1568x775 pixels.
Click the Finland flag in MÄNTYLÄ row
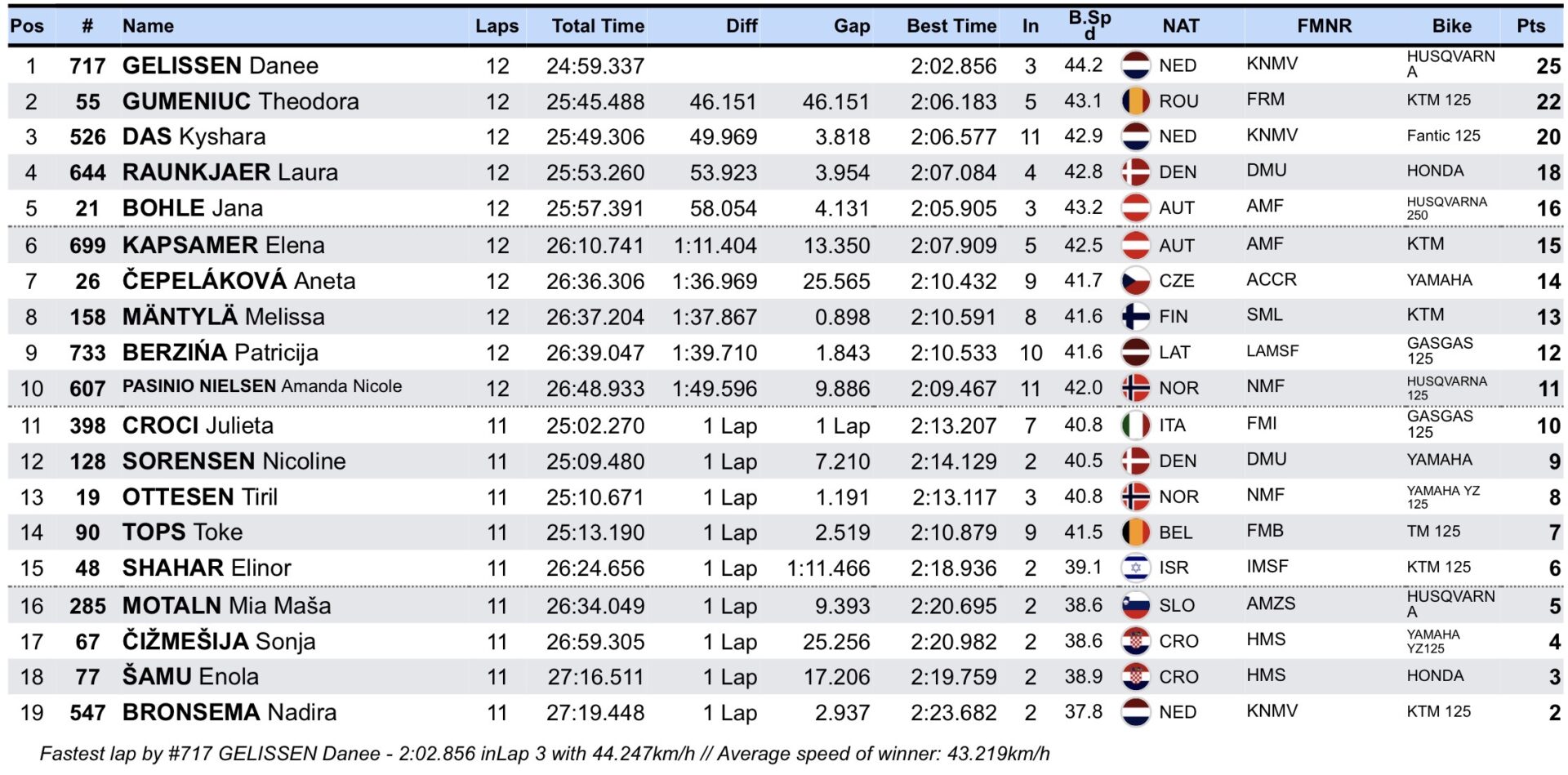(x=1135, y=317)
